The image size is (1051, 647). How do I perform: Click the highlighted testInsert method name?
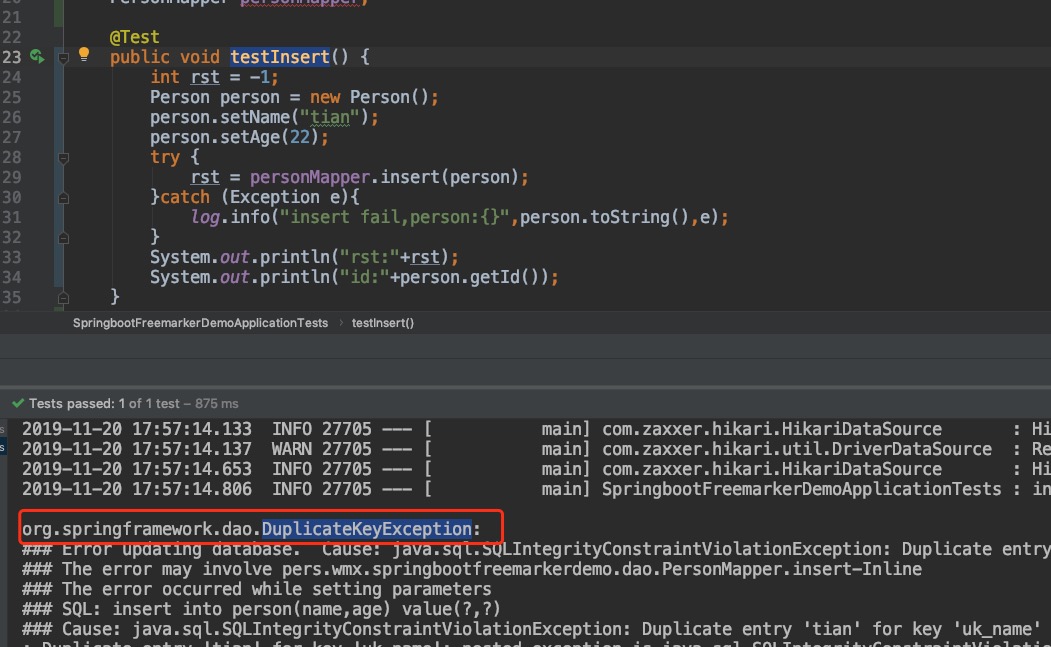pyautogui.click(x=279, y=57)
